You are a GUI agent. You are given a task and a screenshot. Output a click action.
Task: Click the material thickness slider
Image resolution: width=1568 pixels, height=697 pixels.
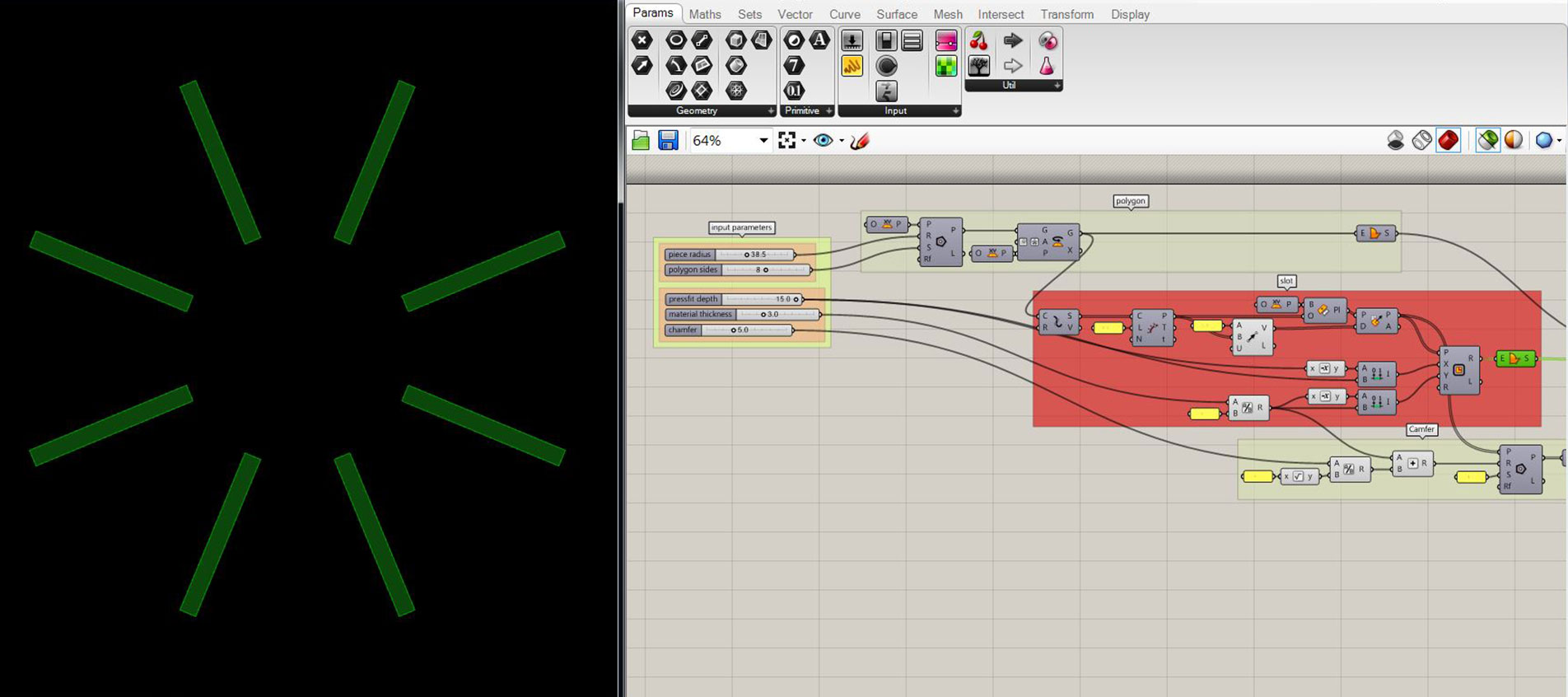742,314
